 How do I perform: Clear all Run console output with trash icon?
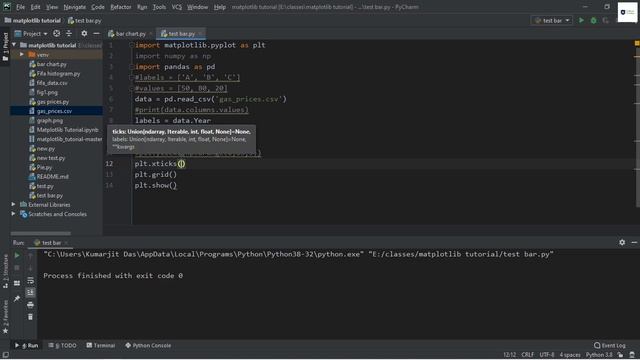(x=30, y=317)
